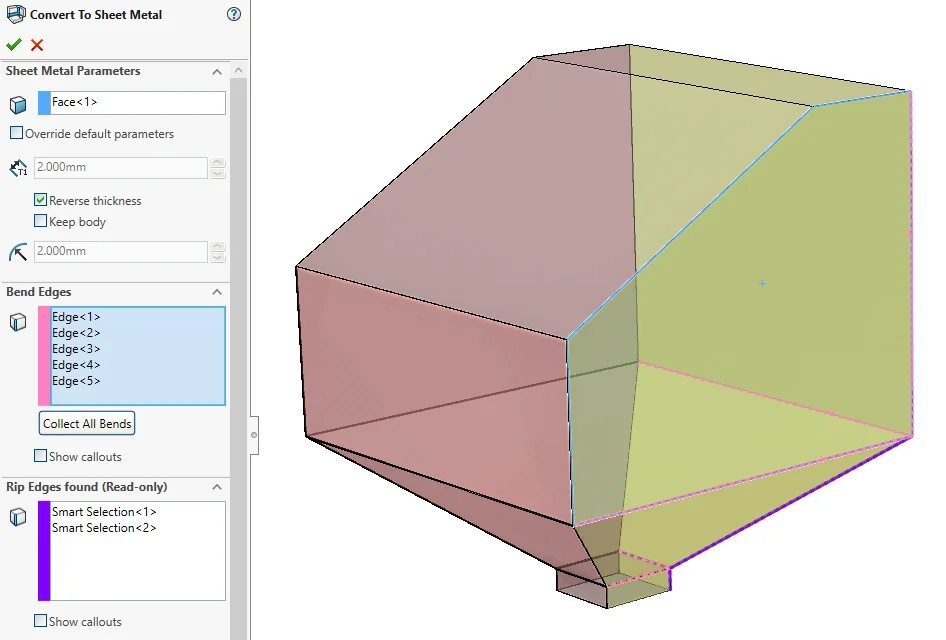This screenshot has width=946, height=640.
Task: Enable Keep body option
Action: tap(41, 221)
